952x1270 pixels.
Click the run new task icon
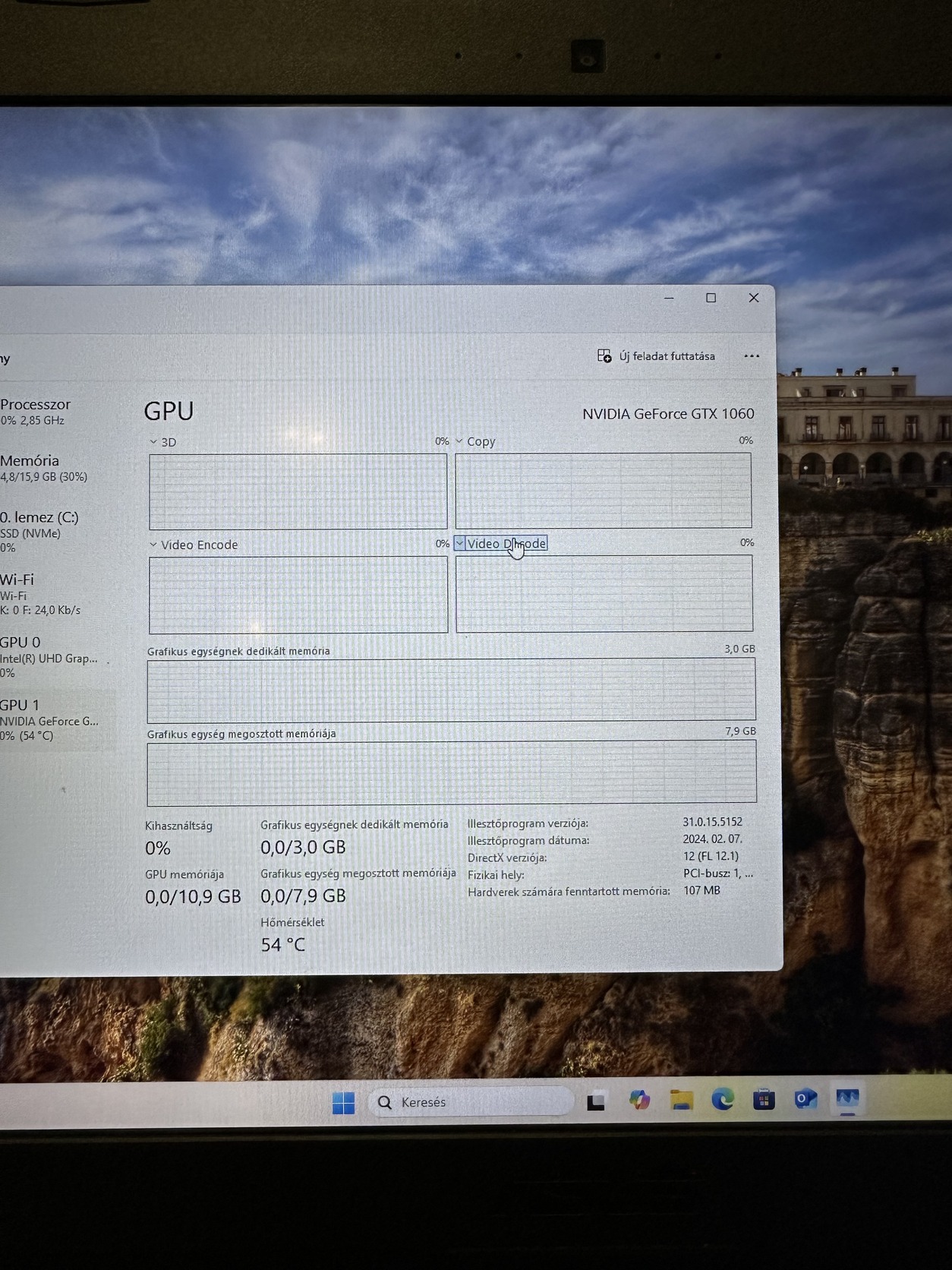point(604,356)
